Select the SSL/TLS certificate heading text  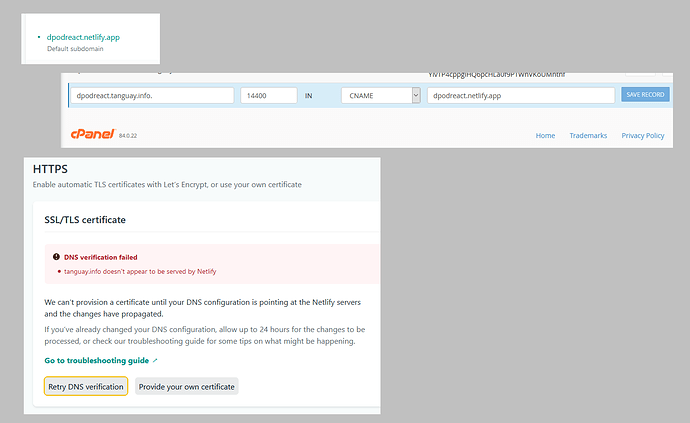85,220
